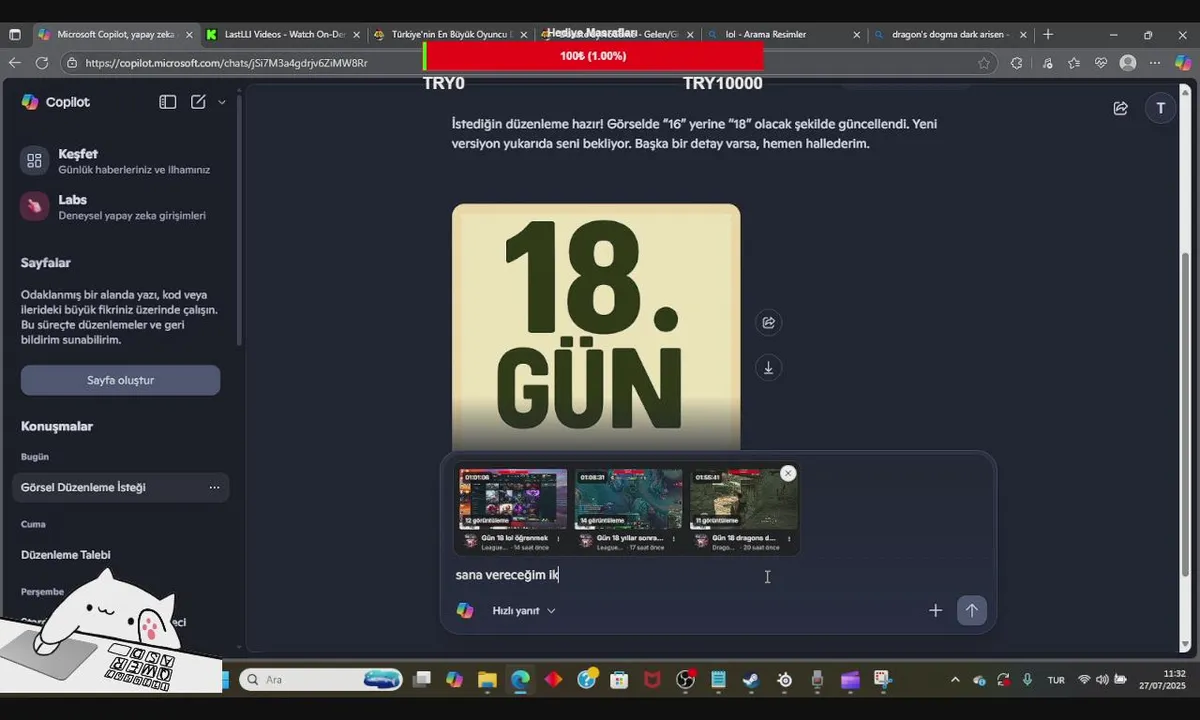1200x720 pixels.
Task: Click the Sayfa oluştur button
Action: [120, 380]
